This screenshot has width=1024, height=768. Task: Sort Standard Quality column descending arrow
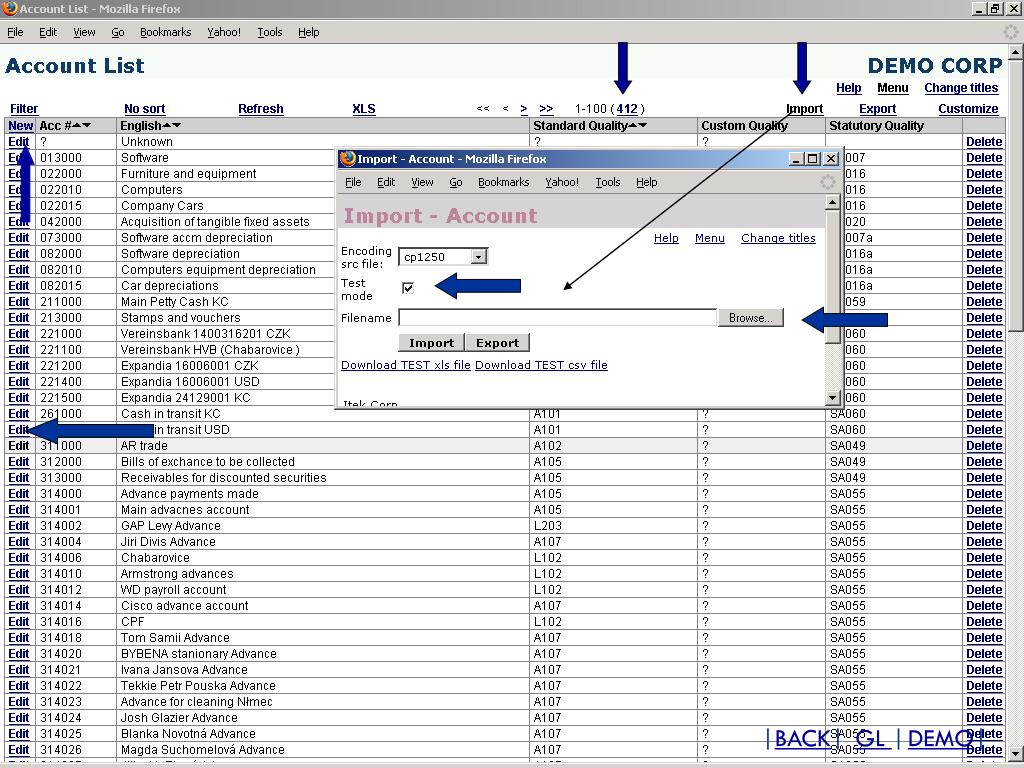[x=643, y=125]
